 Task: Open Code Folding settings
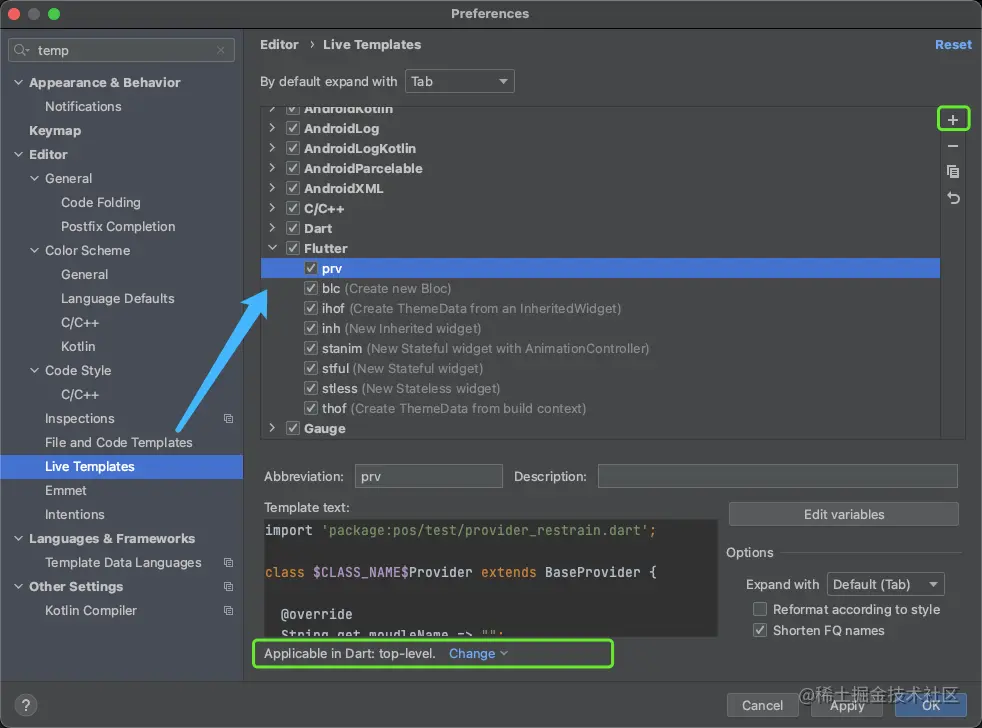point(101,202)
